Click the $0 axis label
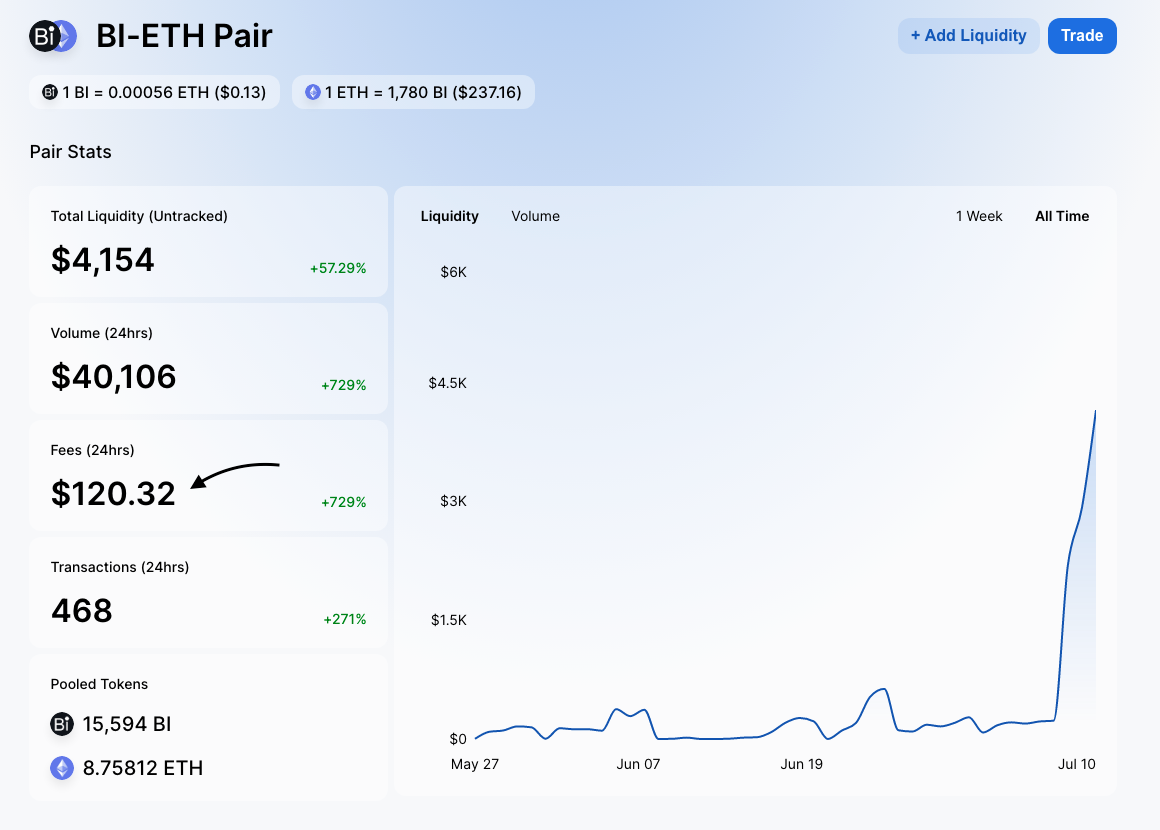Screen dimensions: 1160x830 tap(458, 738)
